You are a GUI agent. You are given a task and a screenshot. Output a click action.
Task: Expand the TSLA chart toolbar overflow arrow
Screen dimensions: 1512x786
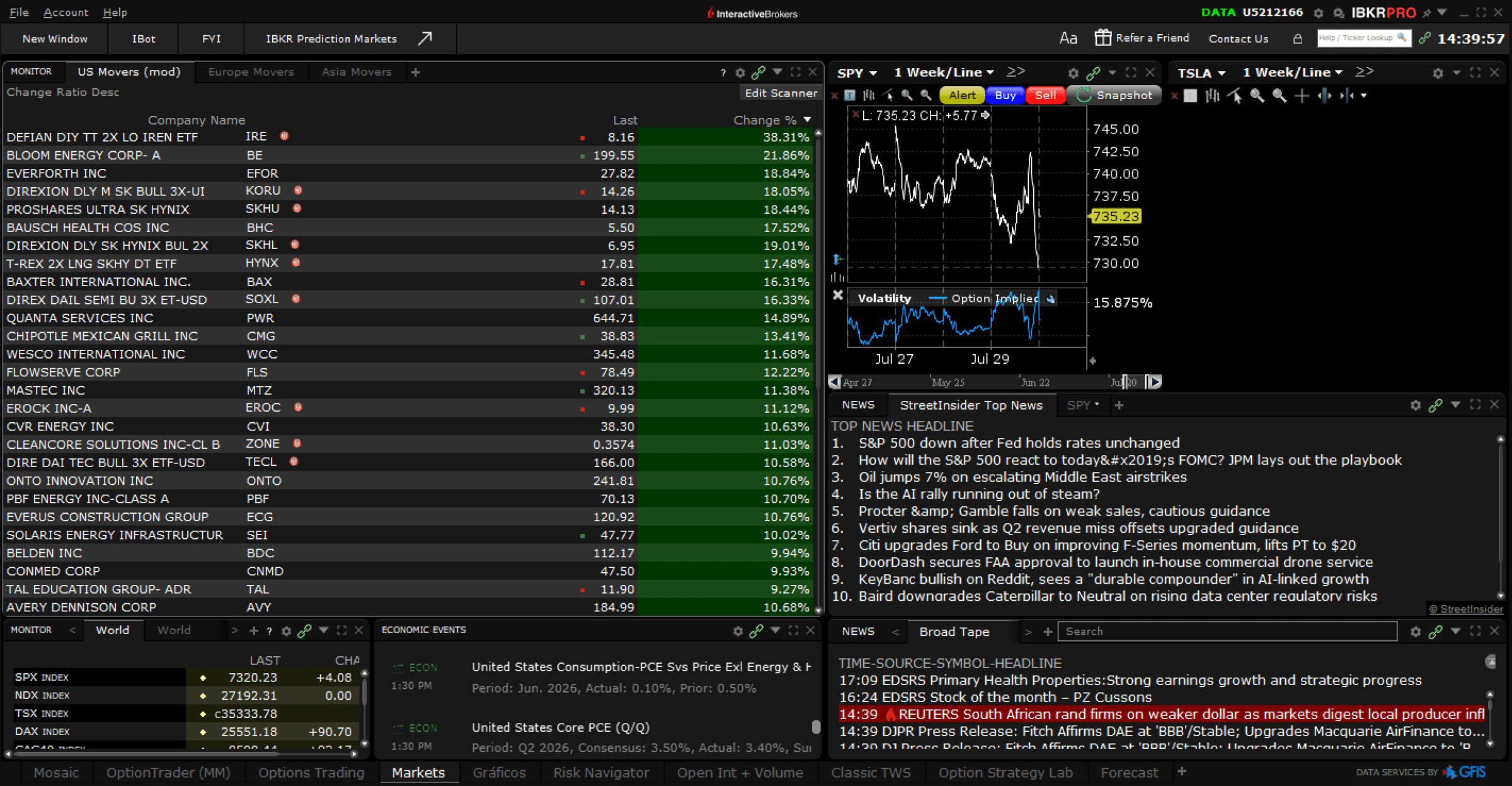pos(1364,96)
